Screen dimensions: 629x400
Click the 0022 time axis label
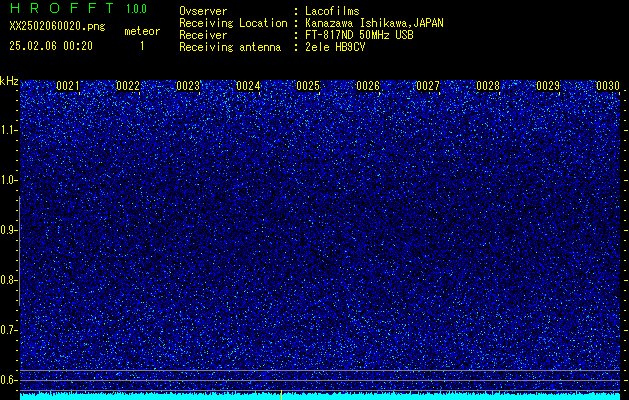pos(128,86)
